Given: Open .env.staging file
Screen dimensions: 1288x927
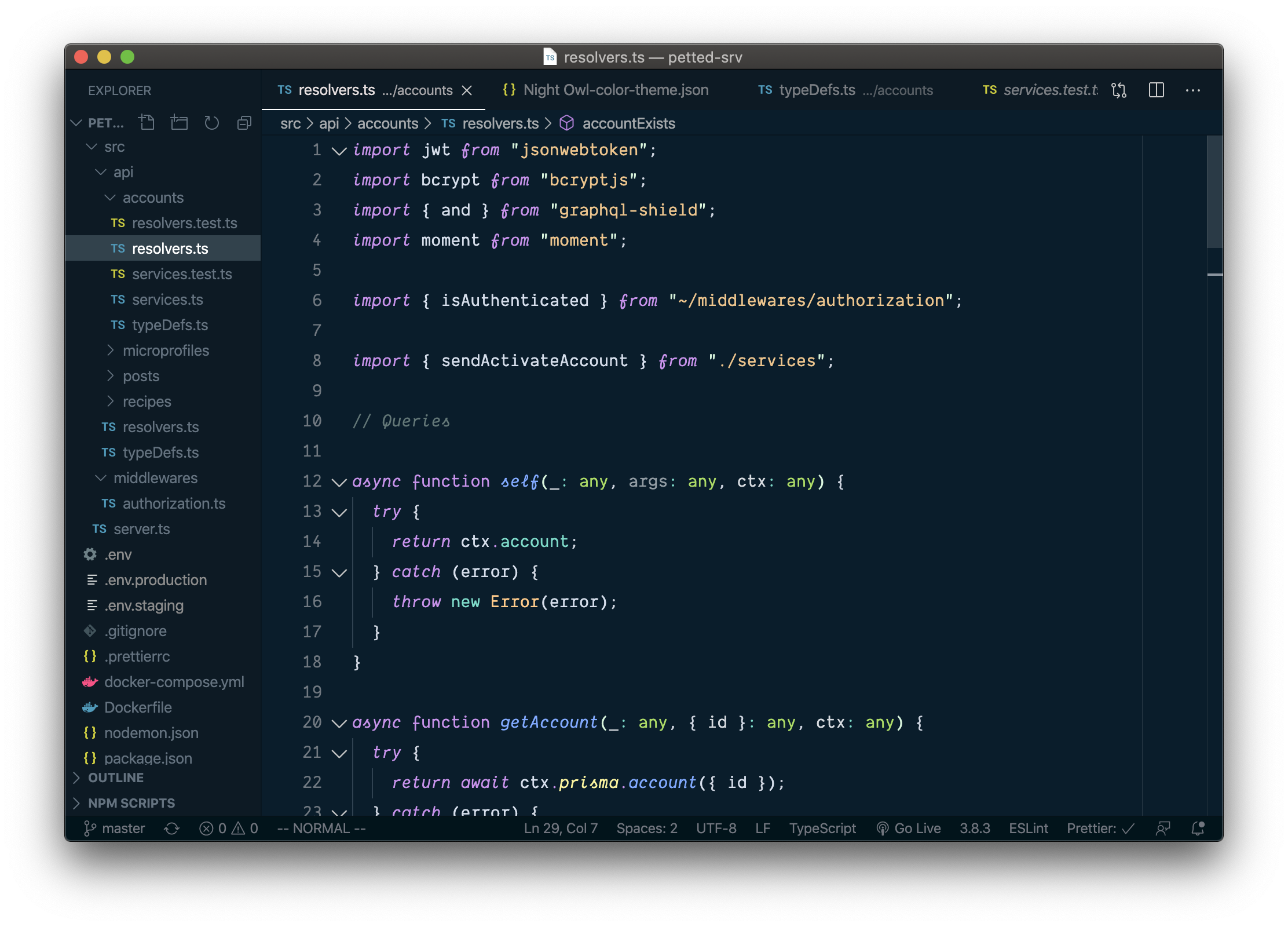Looking at the screenshot, I should (x=163, y=605).
